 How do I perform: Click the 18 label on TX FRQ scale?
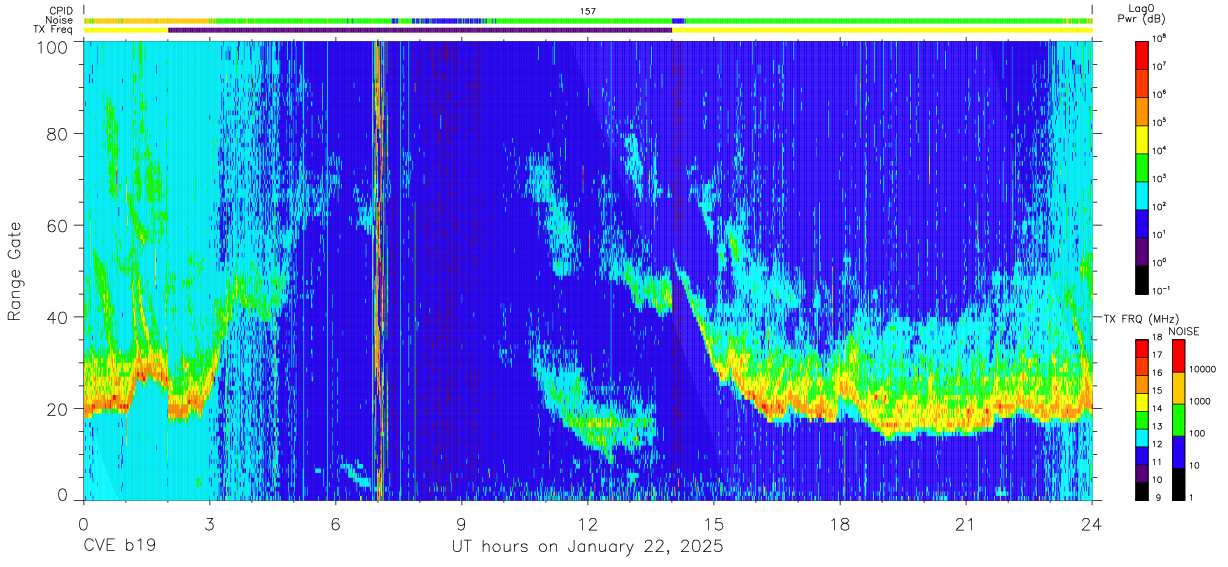click(x=1158, y=338)
